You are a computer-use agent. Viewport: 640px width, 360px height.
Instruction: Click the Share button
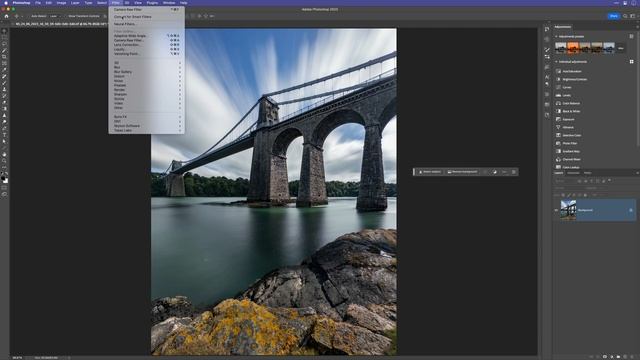[x=613, y=16]
